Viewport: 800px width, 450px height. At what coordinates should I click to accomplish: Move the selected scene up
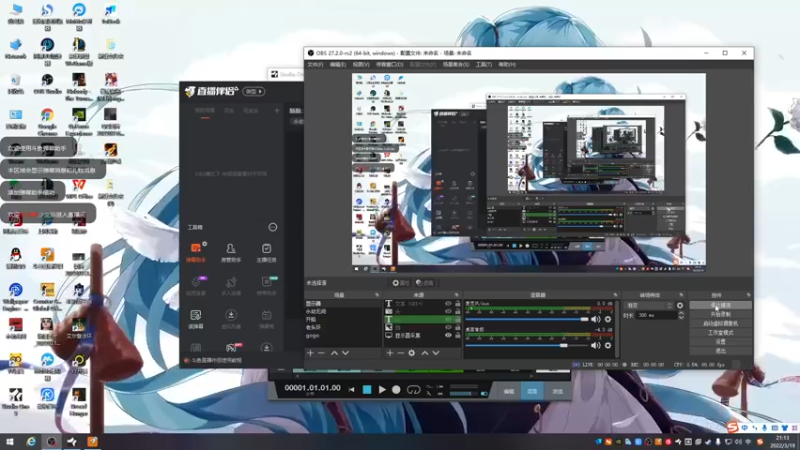pyautogui.click(x=334, y=353)
